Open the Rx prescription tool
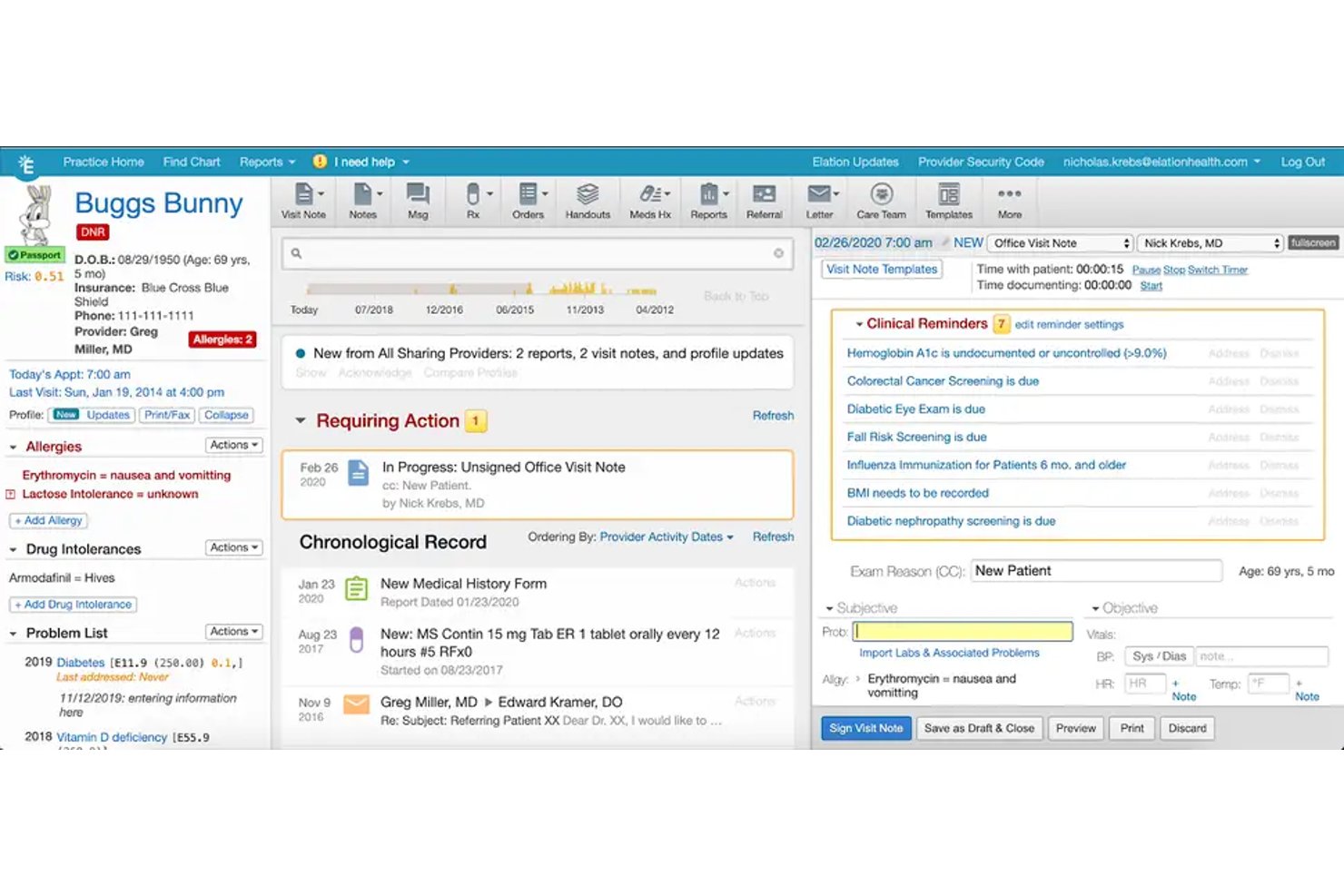Image resolution: width=1344 pixels, height=896 pixels. pos(473,202)
